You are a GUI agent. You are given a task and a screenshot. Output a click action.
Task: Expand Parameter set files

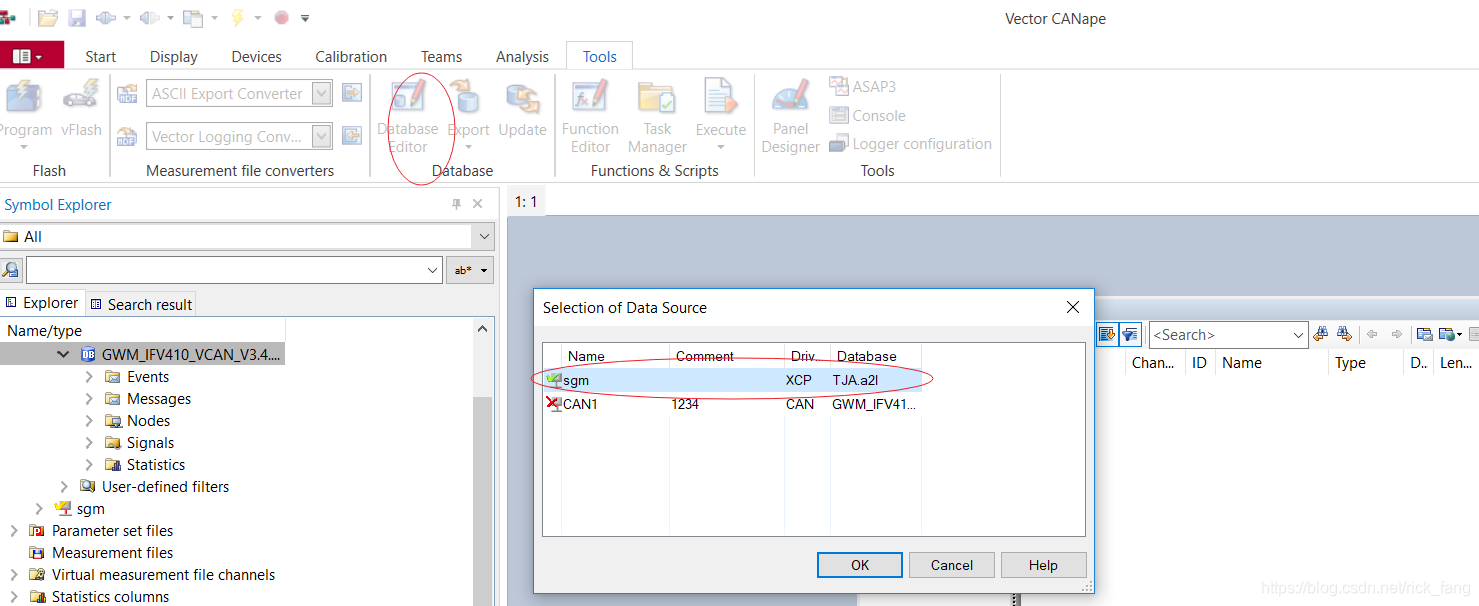(x=13, y=531)
